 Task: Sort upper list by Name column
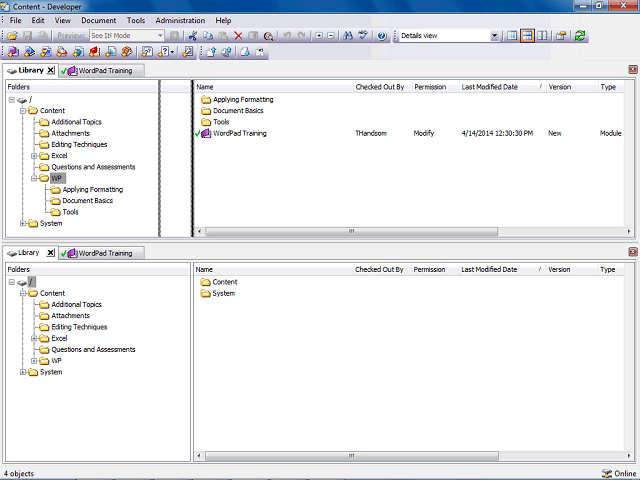point(273,87)
